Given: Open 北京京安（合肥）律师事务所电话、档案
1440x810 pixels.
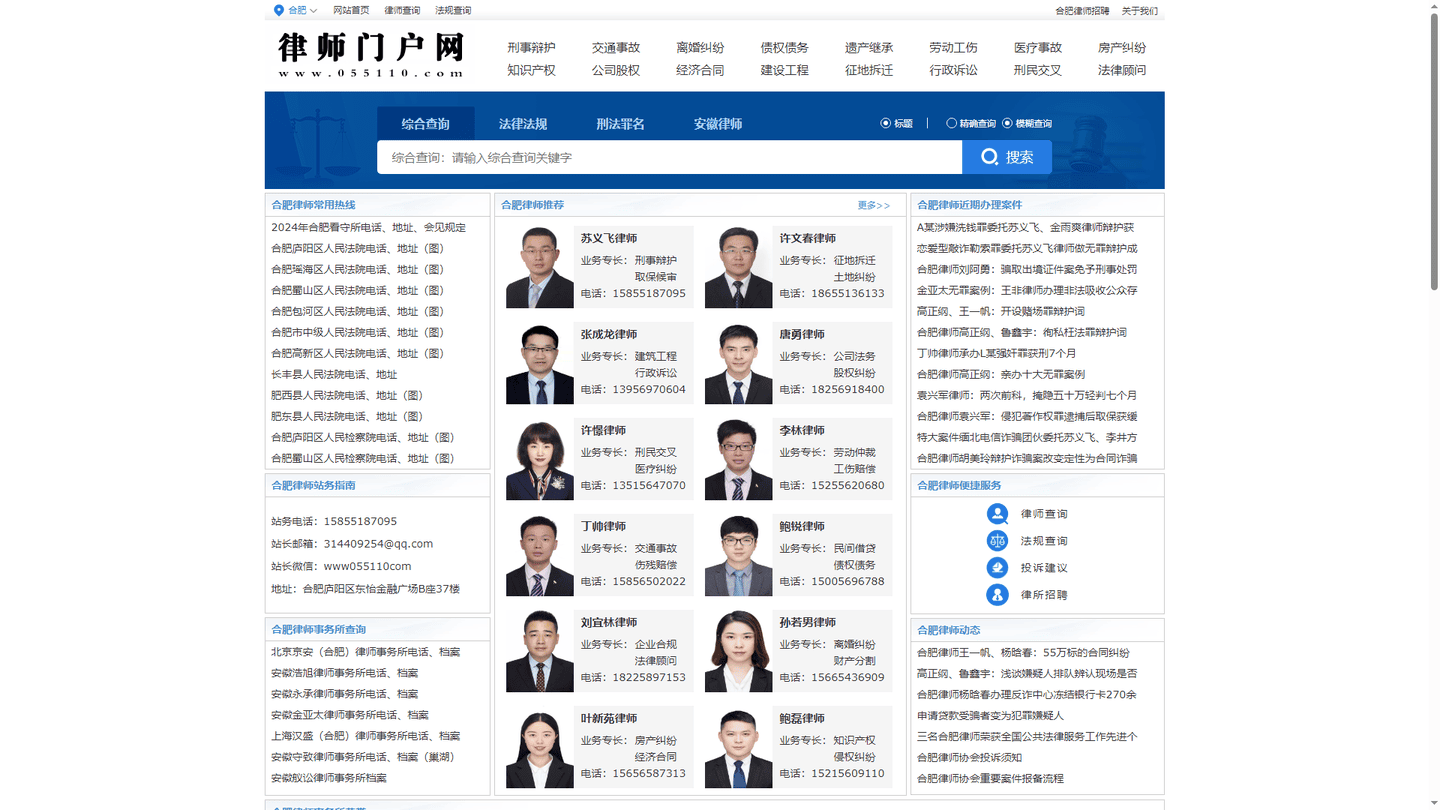Looking at the screenshot, I should [x=365, y=652].
